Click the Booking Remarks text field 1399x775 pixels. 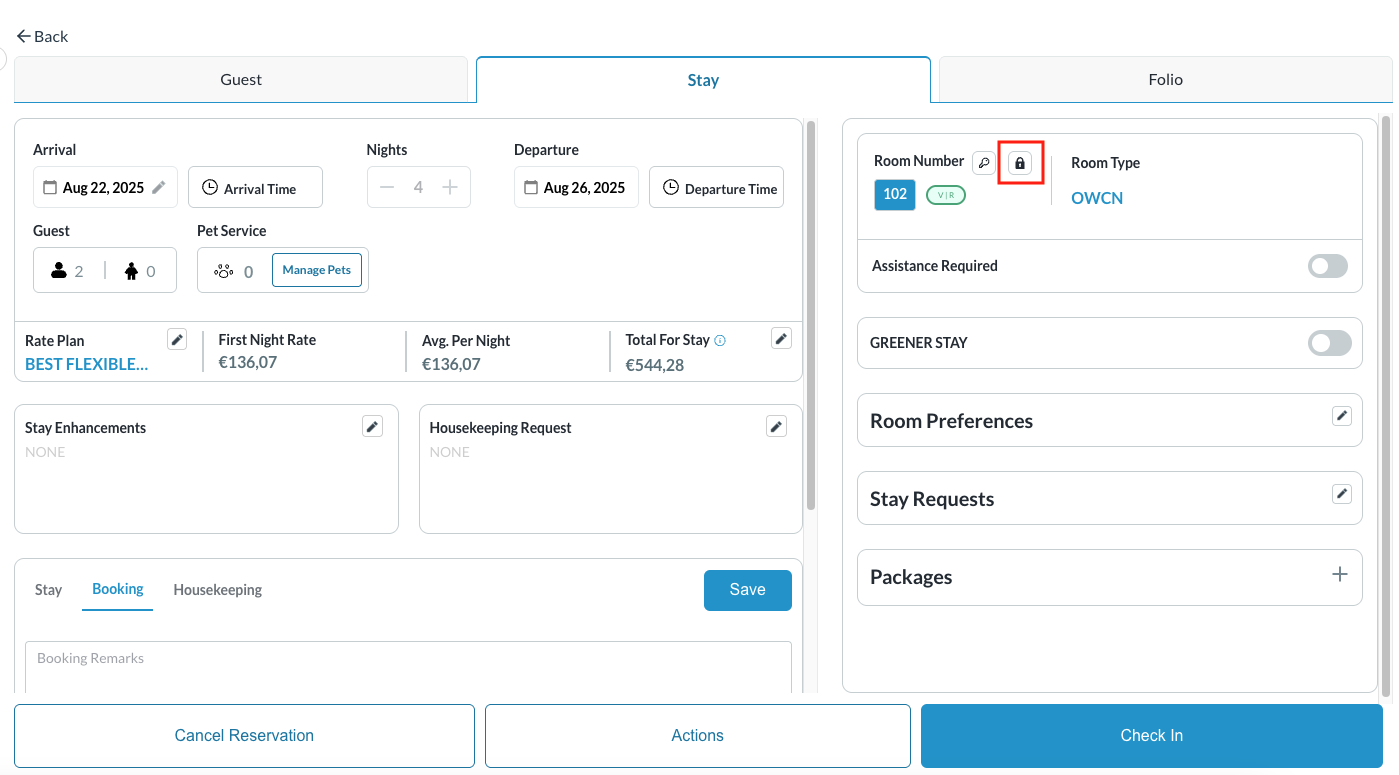(x=408, y=666)
